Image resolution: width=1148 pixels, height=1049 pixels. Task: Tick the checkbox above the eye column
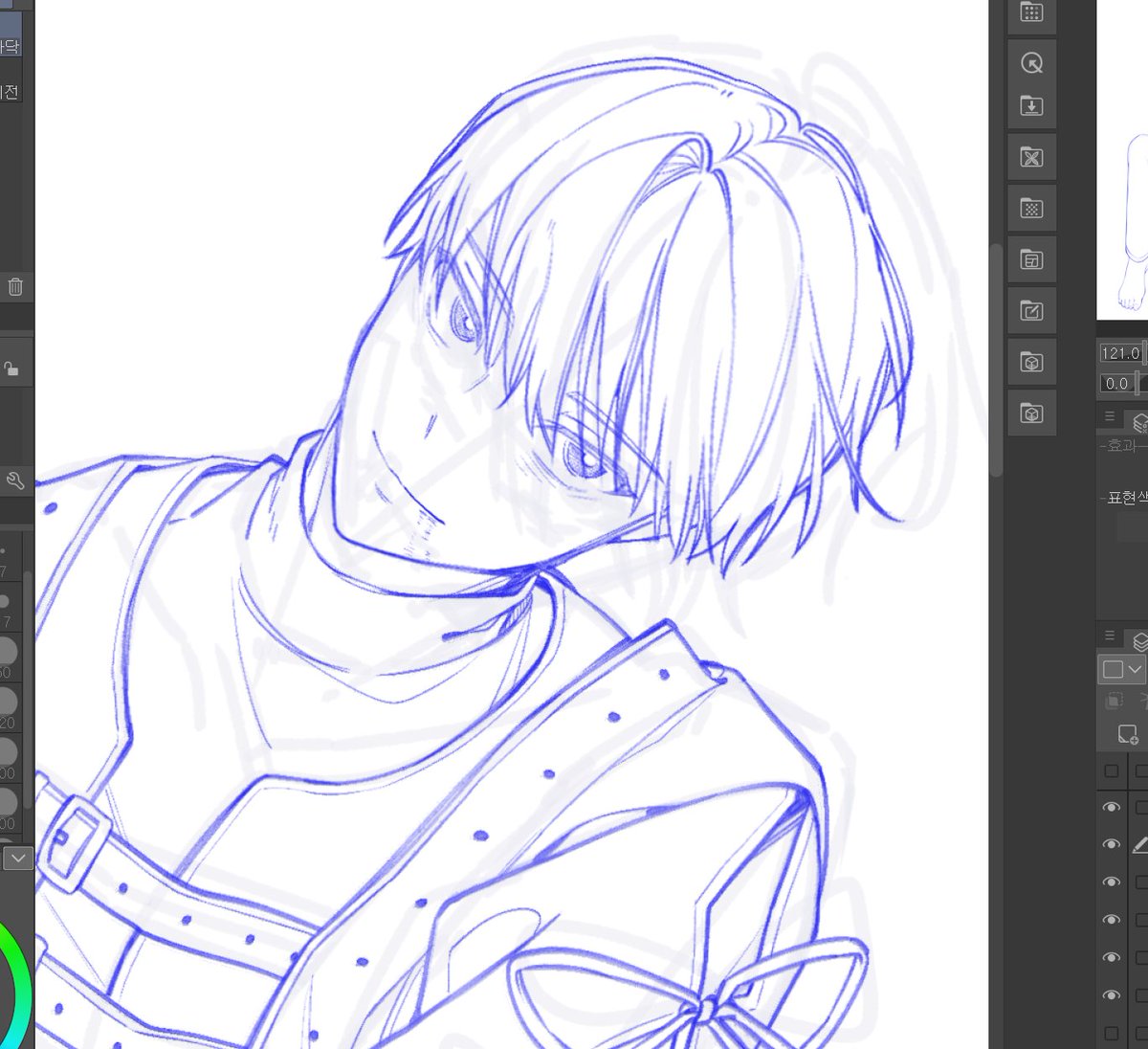(x=1111, y=770)
